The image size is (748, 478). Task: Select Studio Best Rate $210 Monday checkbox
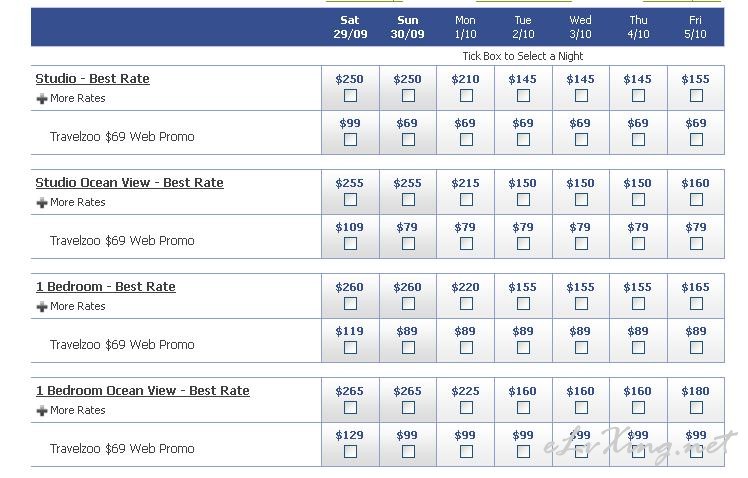[x=466, y=96]
